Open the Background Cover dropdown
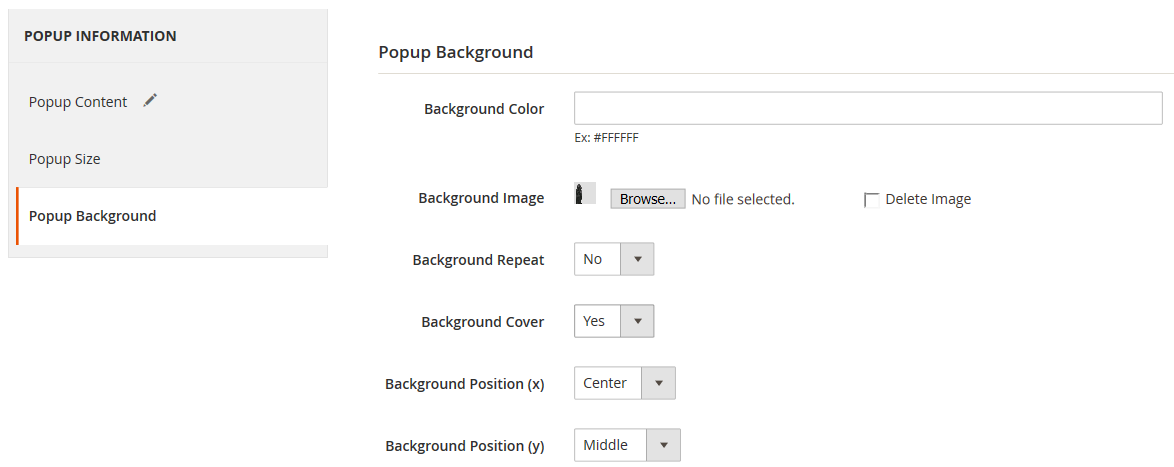Screen dimensions: 1174x467 [614, 321]
